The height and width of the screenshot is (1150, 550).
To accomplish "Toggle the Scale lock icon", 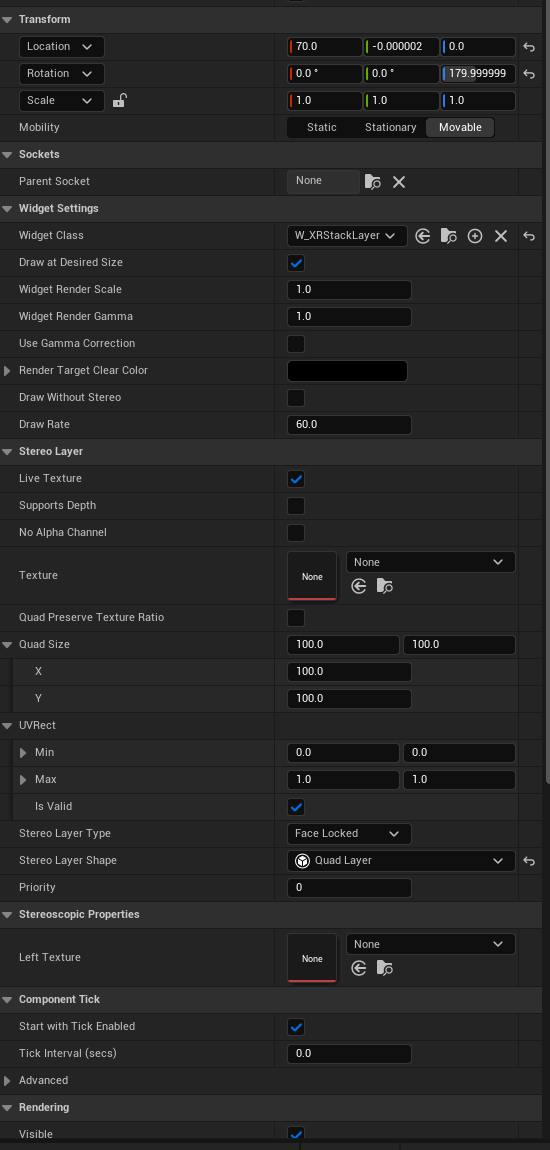I will 120,100.
